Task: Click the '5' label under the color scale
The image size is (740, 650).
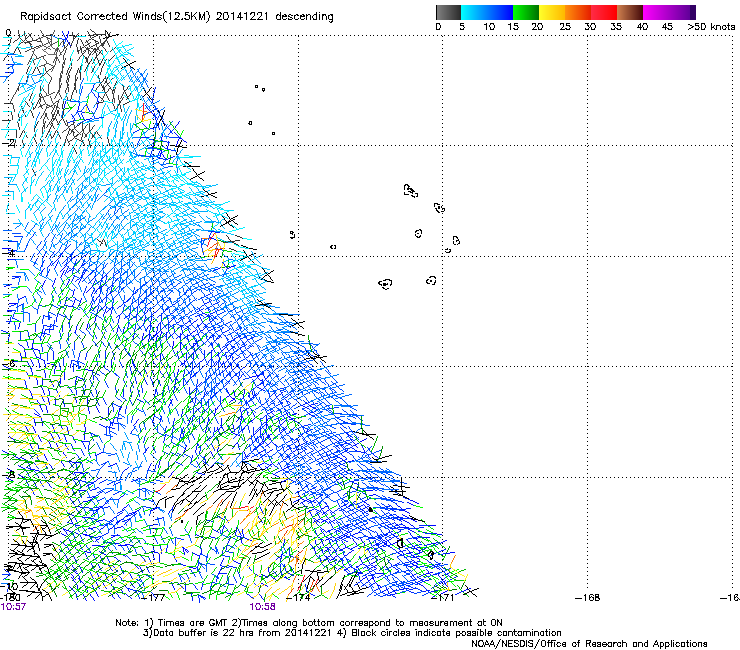Action: 462,27
